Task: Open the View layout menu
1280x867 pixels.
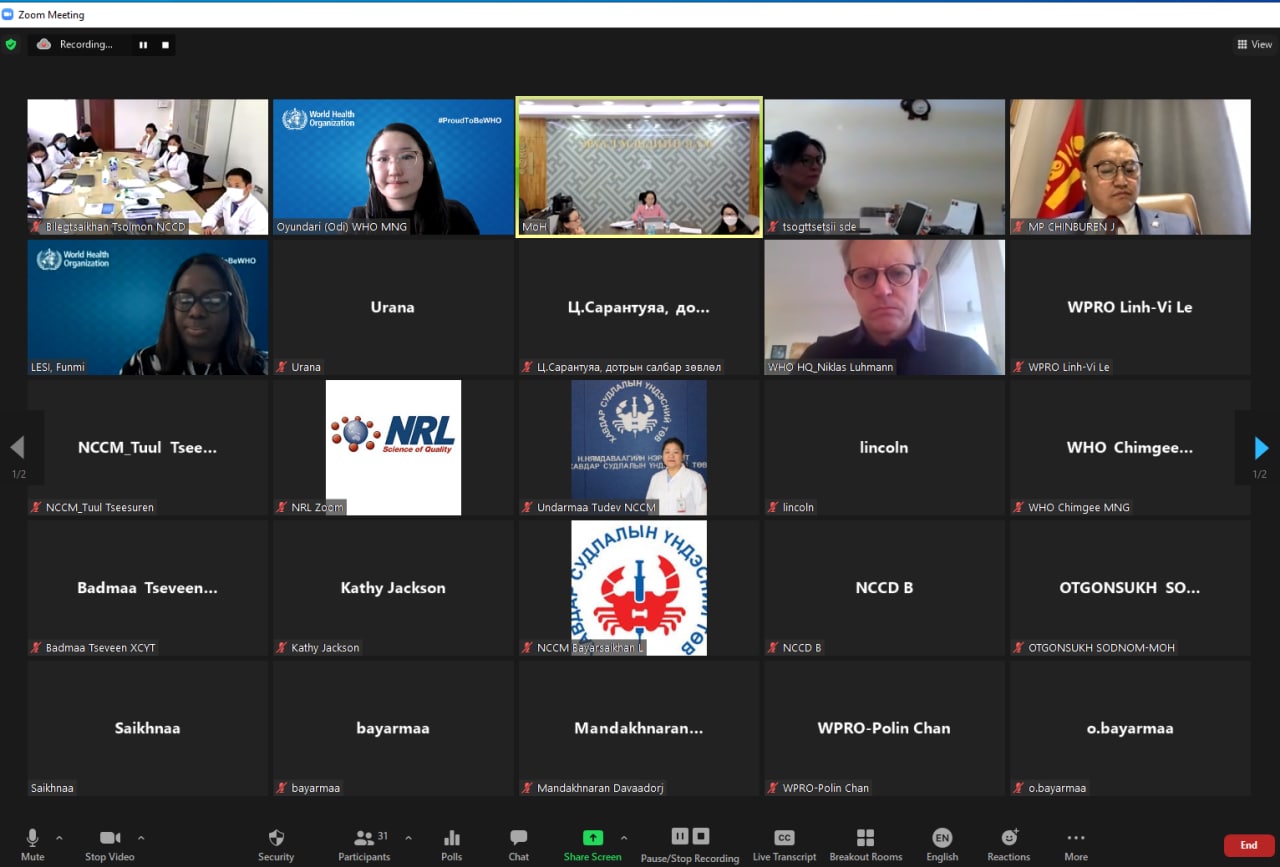Action: click(x=1254, y=44)
